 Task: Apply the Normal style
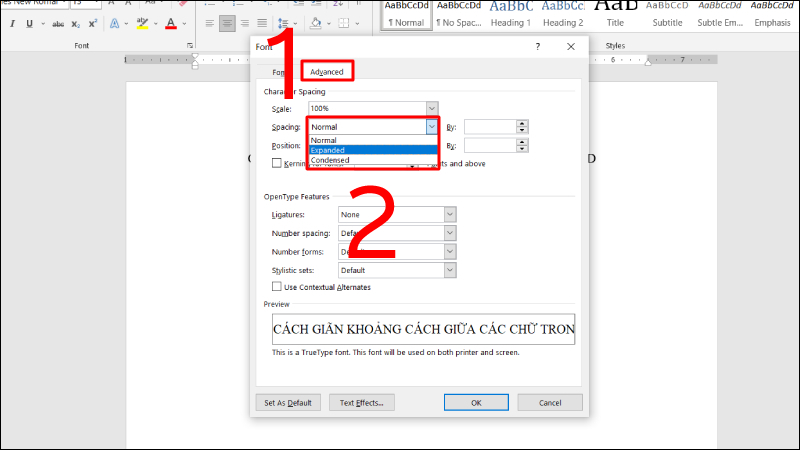click(406, 15)
